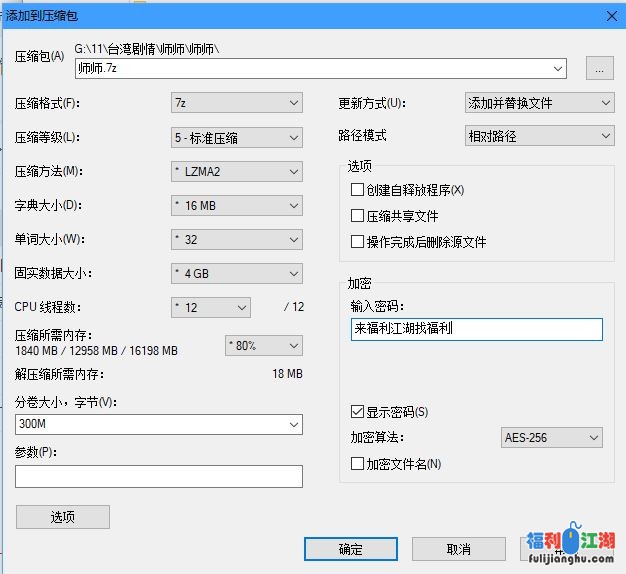Open the 路径模式 dropdown
This screenshot has height=574, width=626.
[x=539, y=136]
